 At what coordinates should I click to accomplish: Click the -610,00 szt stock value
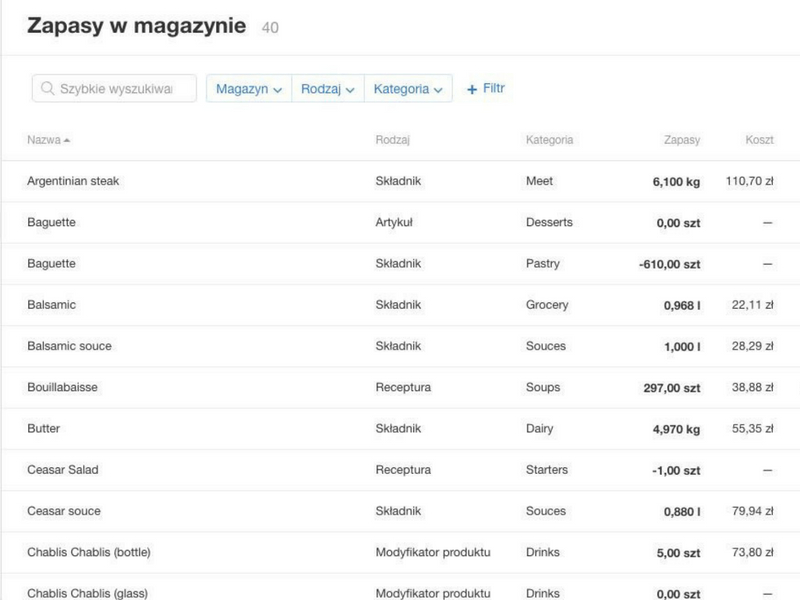(x=669, y=264)
